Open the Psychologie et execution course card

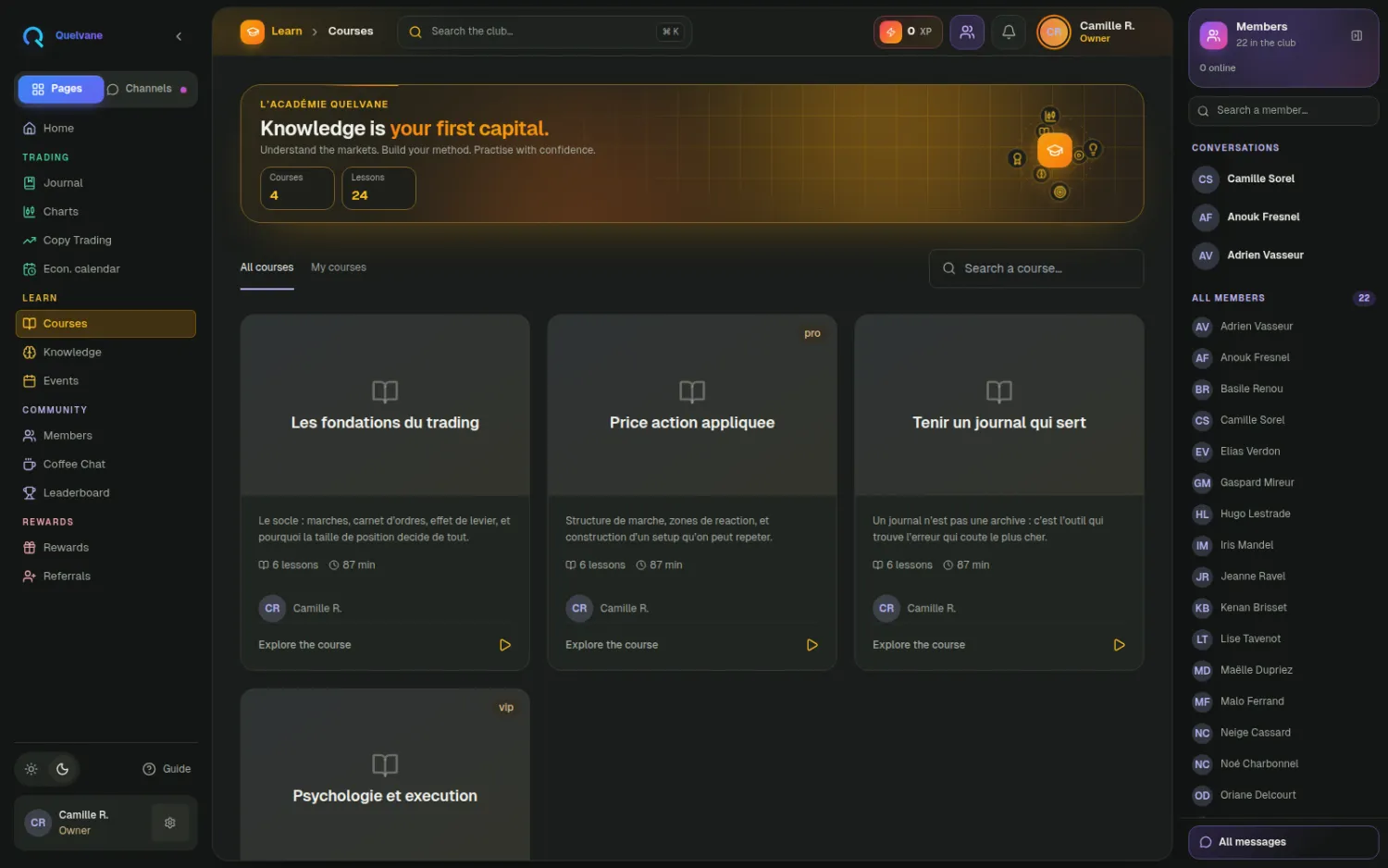pos(385,775)
